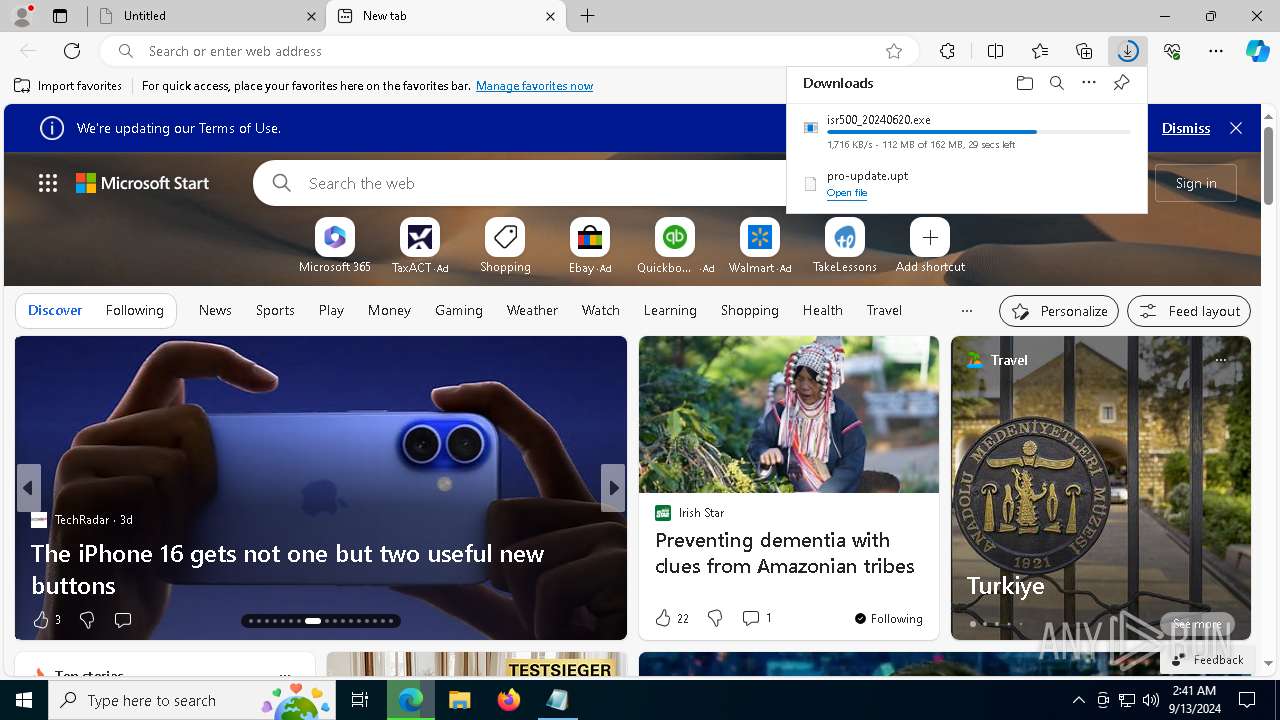Add a new shortcut tile

(930, 245)
